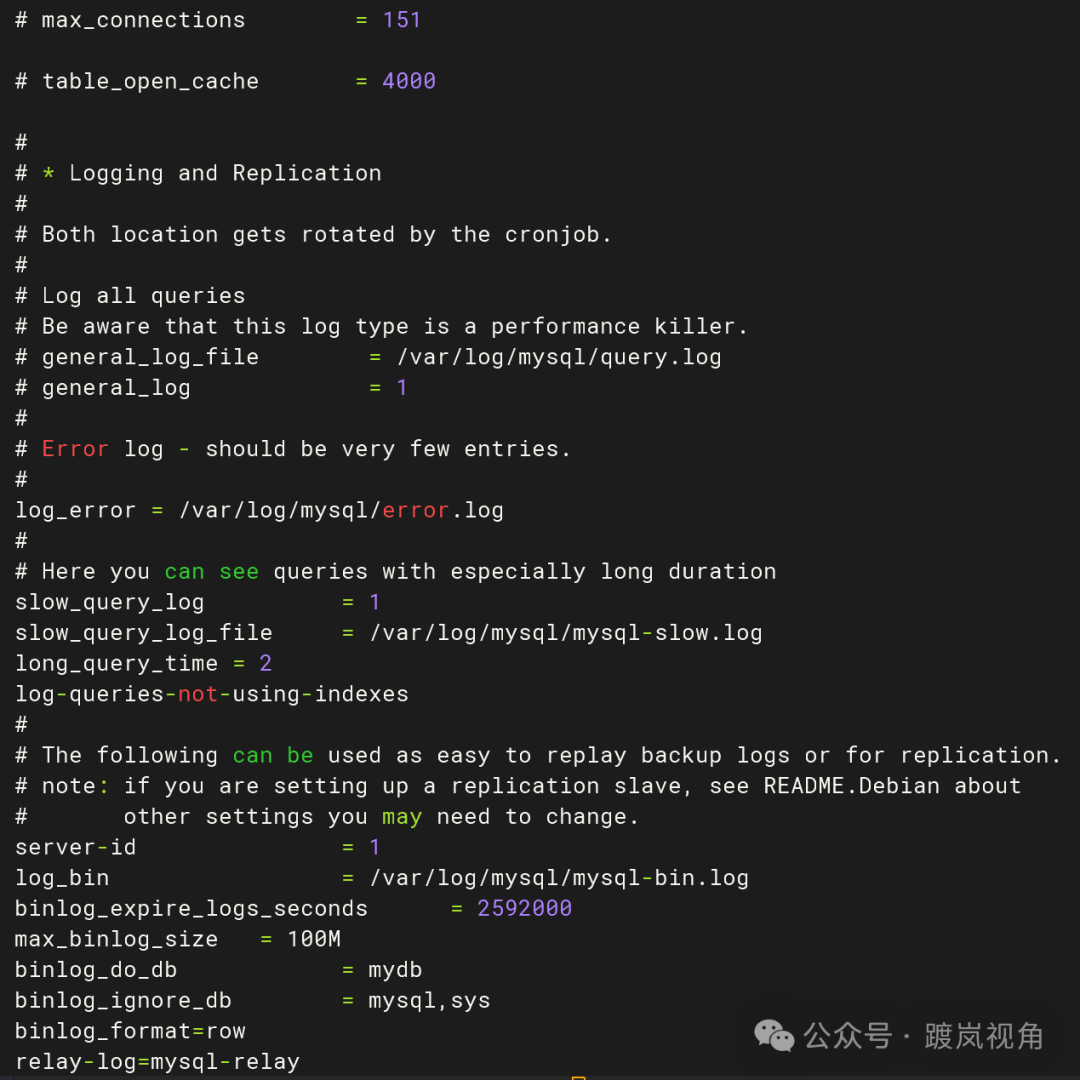Click the max_binlog_size value 100M
Screen dimensions: 1080x1080
click(314, 939)
